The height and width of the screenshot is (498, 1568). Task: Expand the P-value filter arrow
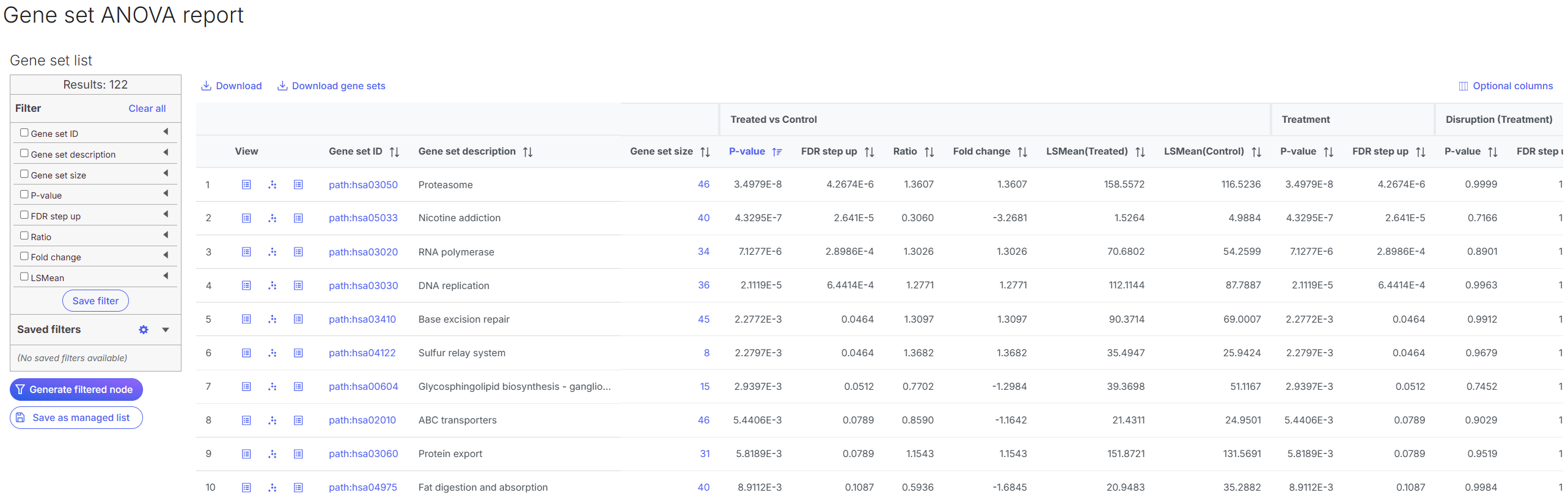(166, 194)
